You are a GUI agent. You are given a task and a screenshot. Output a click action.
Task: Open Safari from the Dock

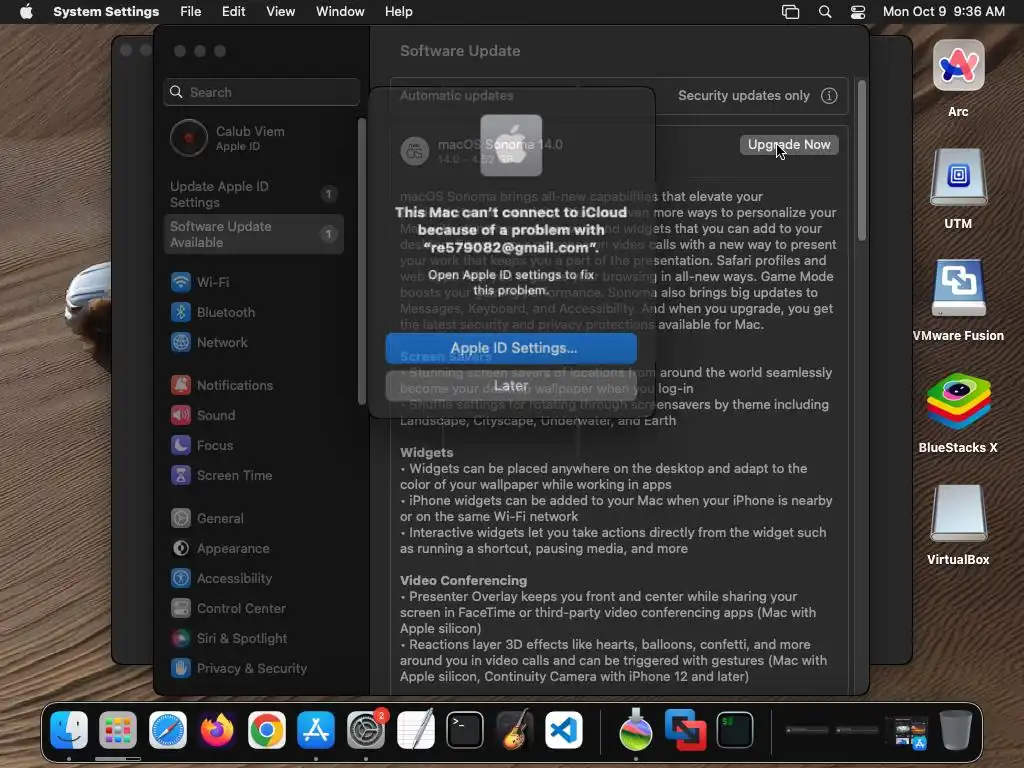(168, 729)
